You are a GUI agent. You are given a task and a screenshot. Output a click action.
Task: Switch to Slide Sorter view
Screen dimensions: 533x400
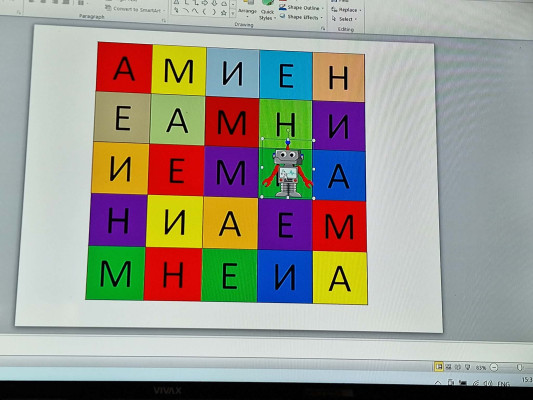click(x=448, y=367)
